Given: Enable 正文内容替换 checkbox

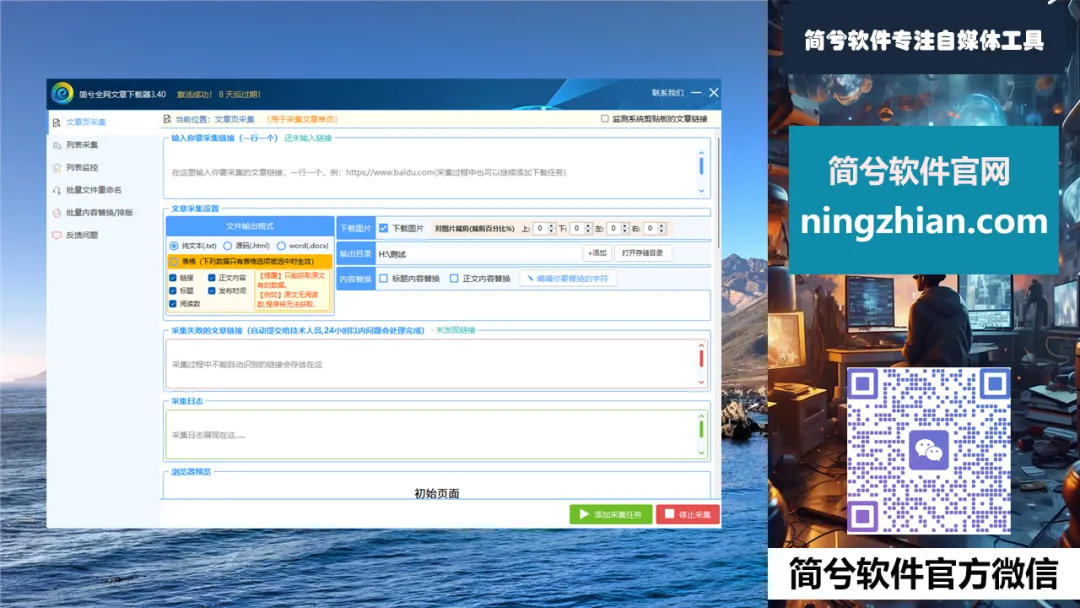Looking at the screenshot, I should [454, 278].
